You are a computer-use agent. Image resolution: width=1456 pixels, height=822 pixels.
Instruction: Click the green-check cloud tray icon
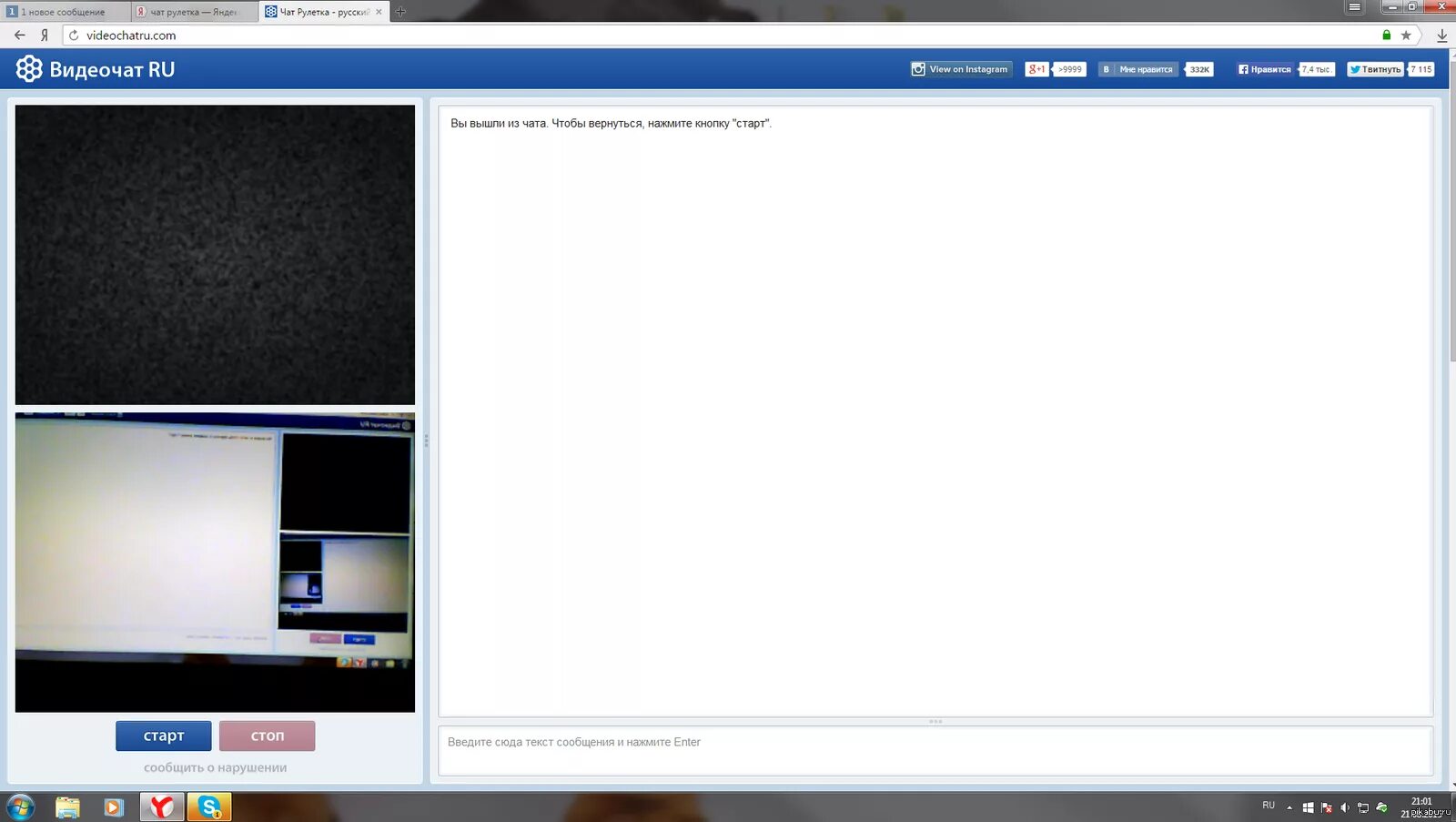[1381, 807]
